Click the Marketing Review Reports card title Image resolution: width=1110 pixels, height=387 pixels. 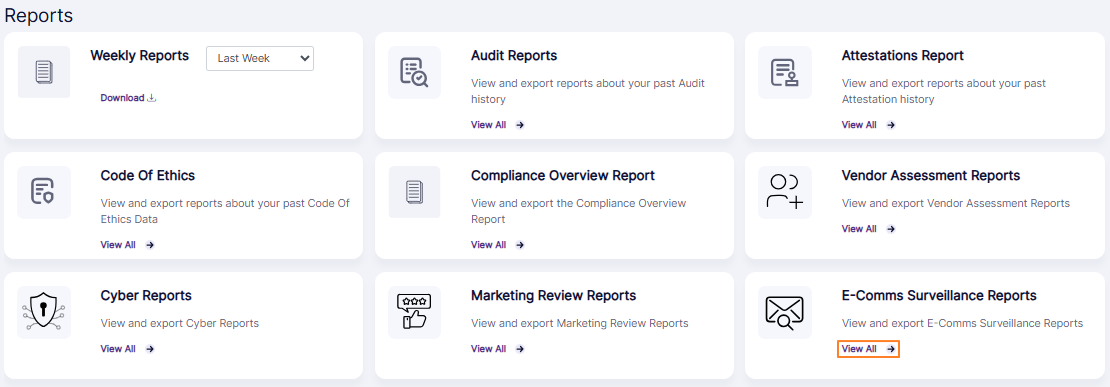(554, 296)
